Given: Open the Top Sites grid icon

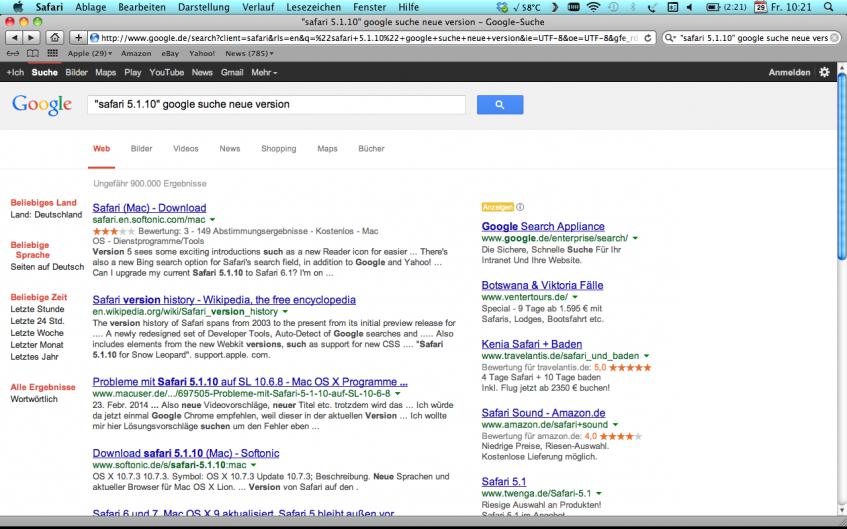Looking at the screenshot, I should point(54,53).
